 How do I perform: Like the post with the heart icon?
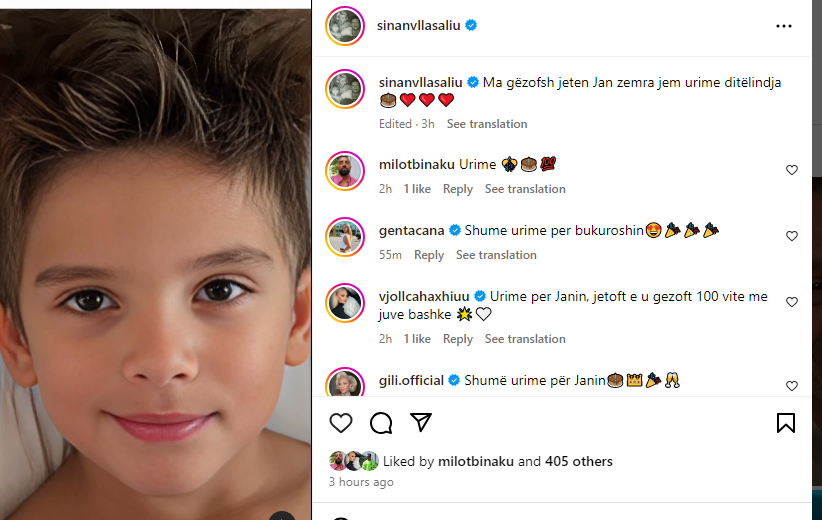341,423
